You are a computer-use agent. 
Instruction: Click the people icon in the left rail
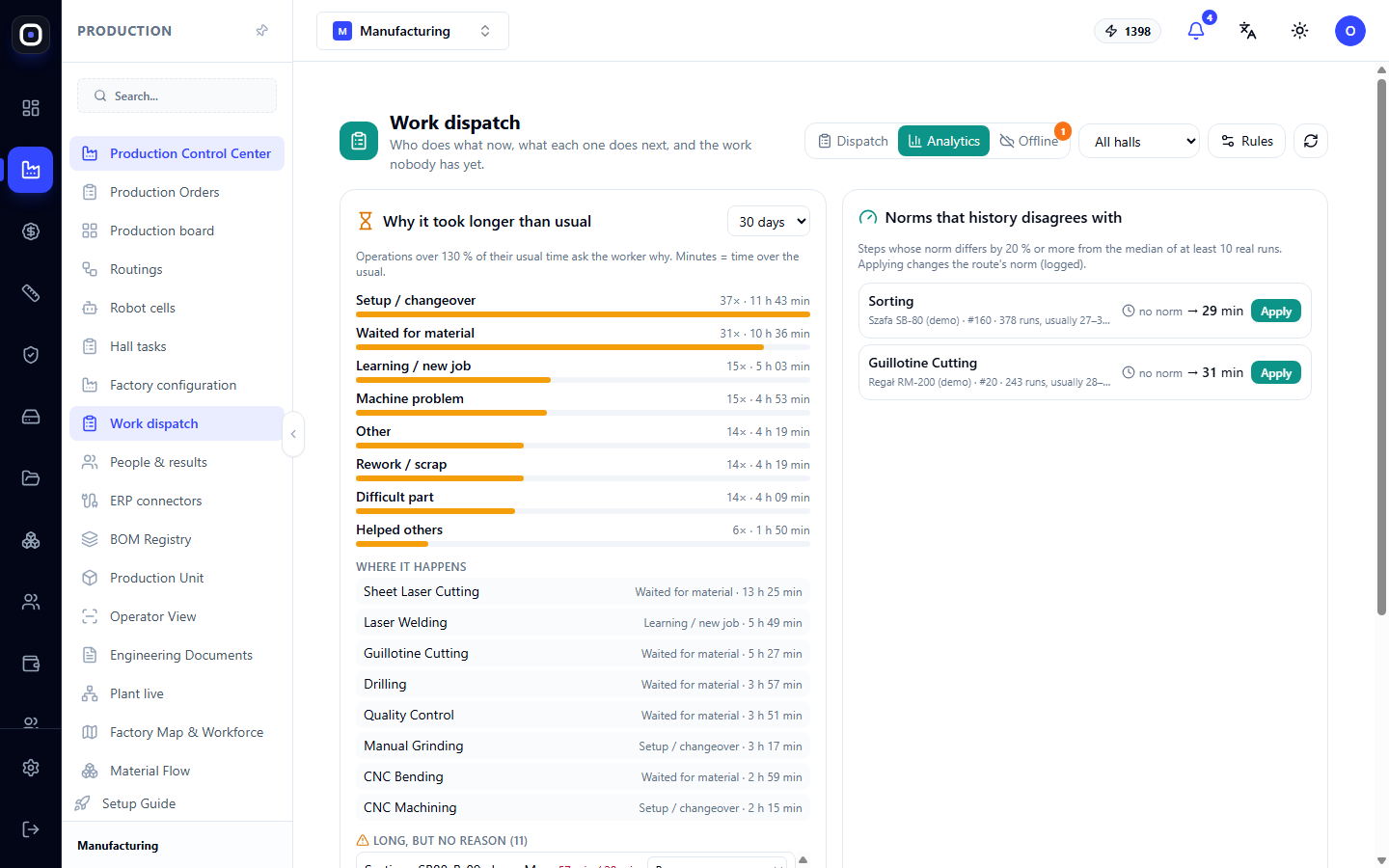[x=31, y=602]
